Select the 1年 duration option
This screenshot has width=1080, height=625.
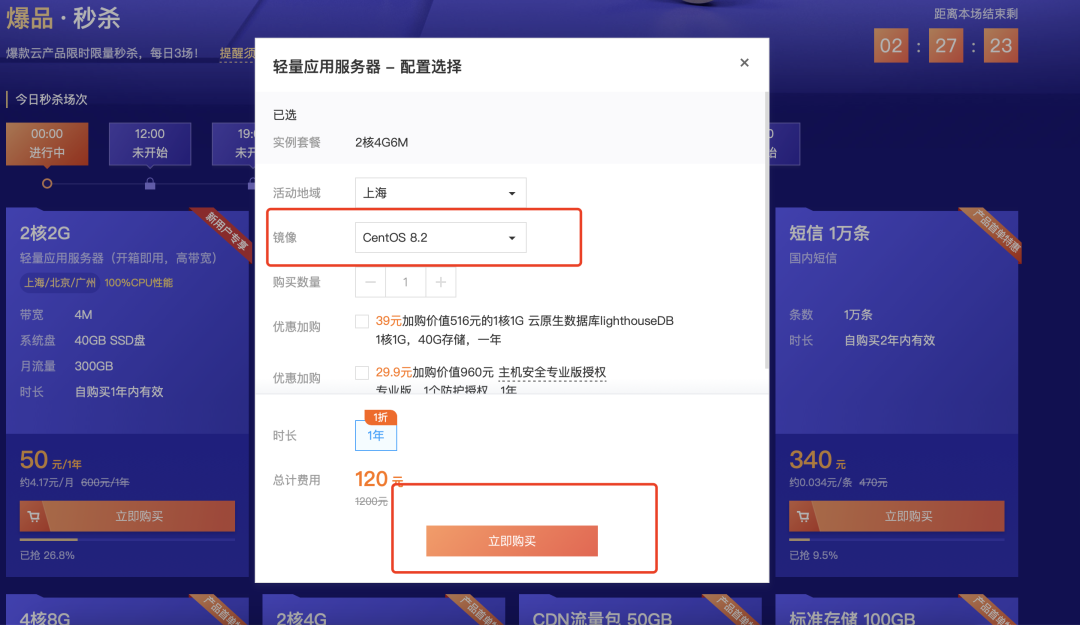click(376, 436)
